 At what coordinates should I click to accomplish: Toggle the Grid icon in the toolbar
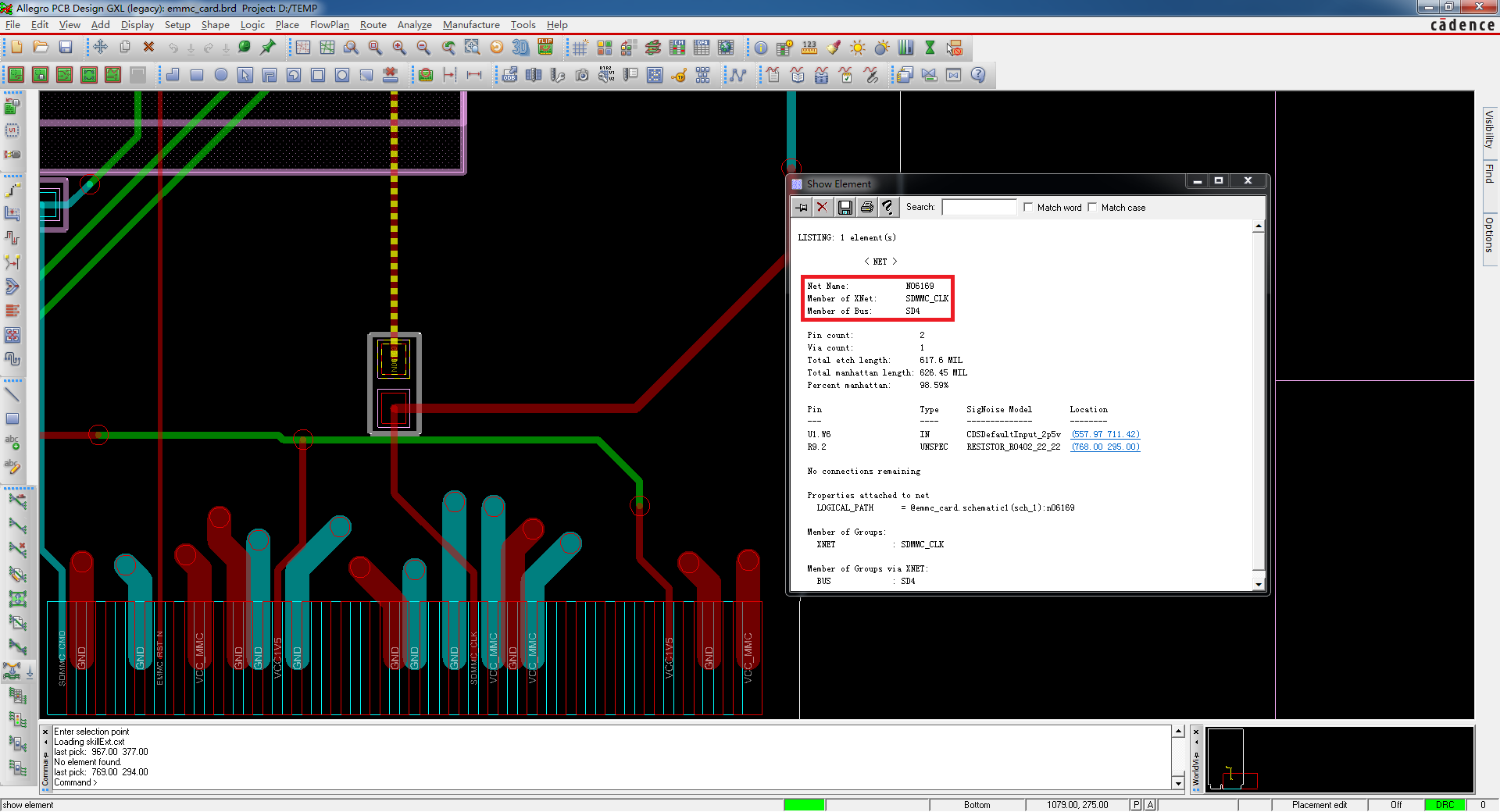pyautogui.click(x=580, y=48)
